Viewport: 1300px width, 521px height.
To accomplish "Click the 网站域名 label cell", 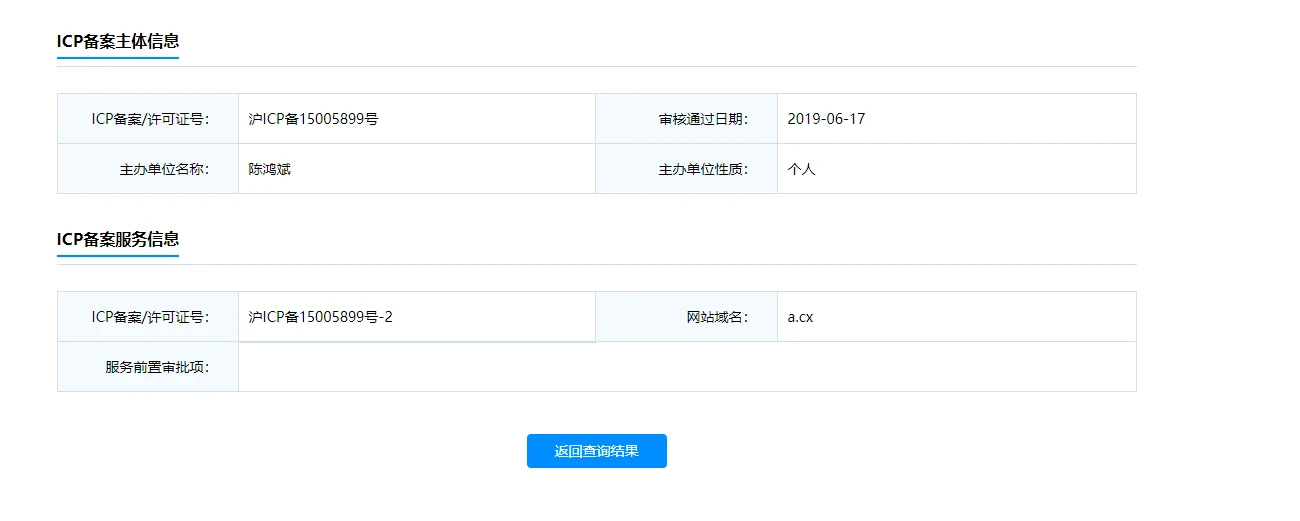I will click(x=717, y=317).
